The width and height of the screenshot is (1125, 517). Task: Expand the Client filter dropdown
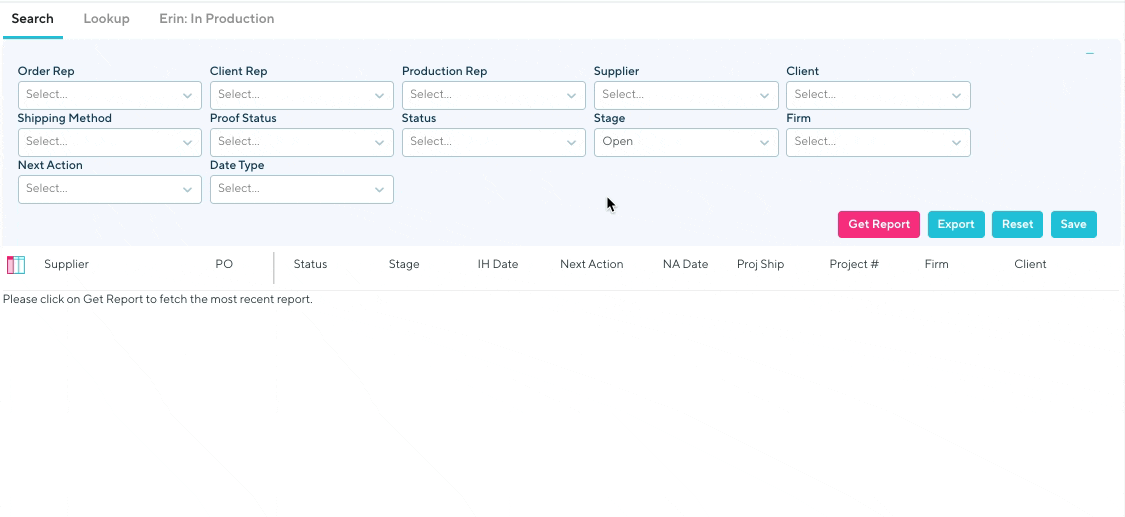878,95
